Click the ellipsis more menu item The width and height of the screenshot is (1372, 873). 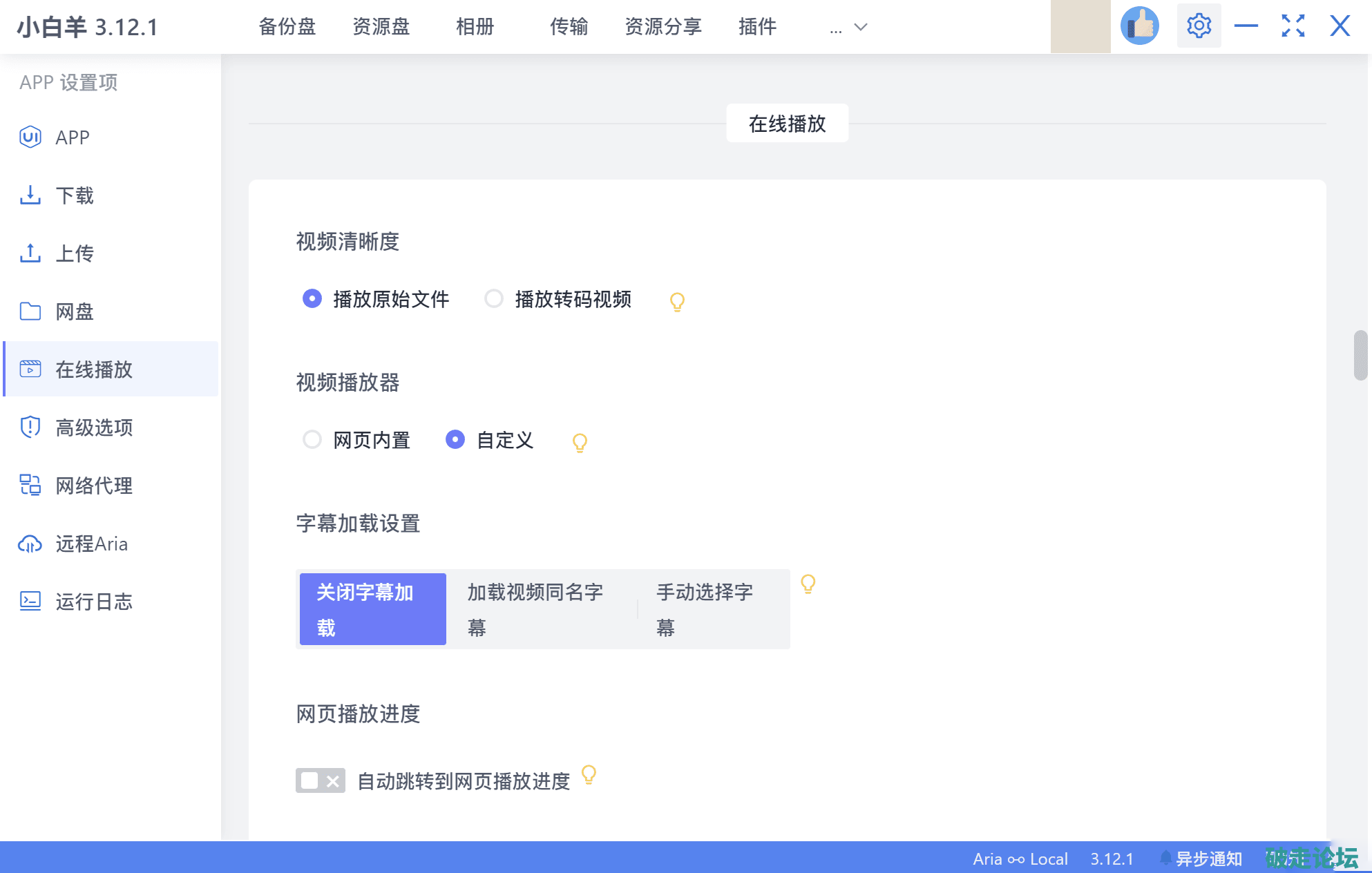(836, 29)
